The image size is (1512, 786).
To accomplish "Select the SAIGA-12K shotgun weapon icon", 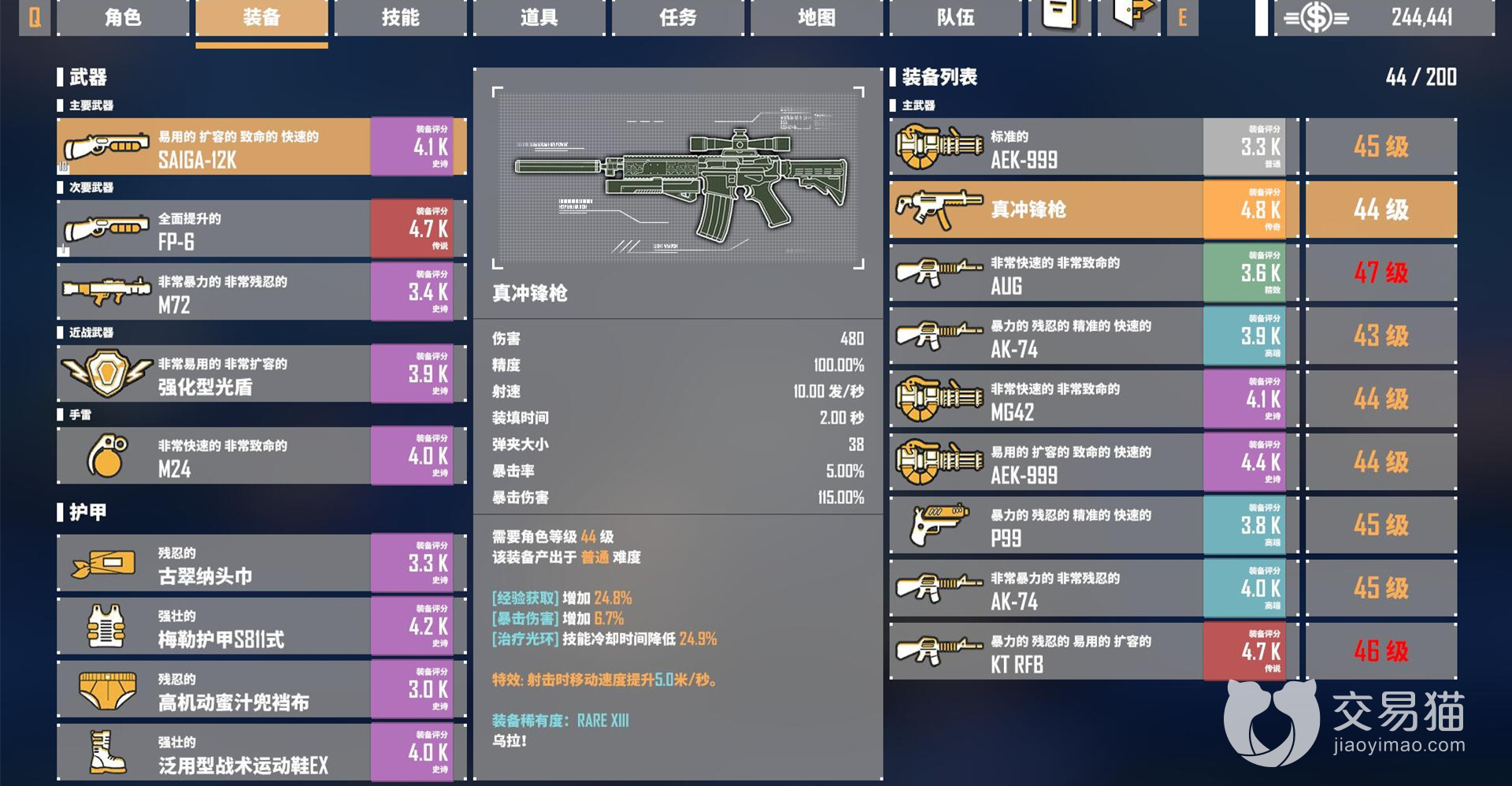I will (106, 146).
